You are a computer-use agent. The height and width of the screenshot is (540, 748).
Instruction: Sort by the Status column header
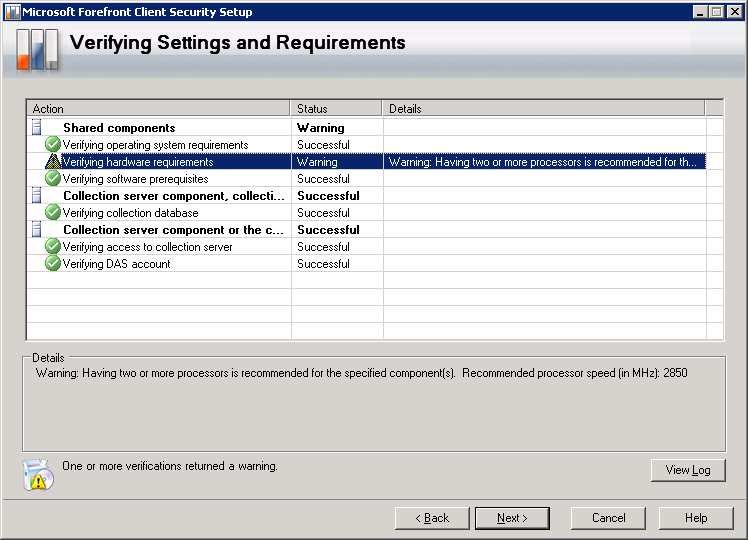pos(336,108)
